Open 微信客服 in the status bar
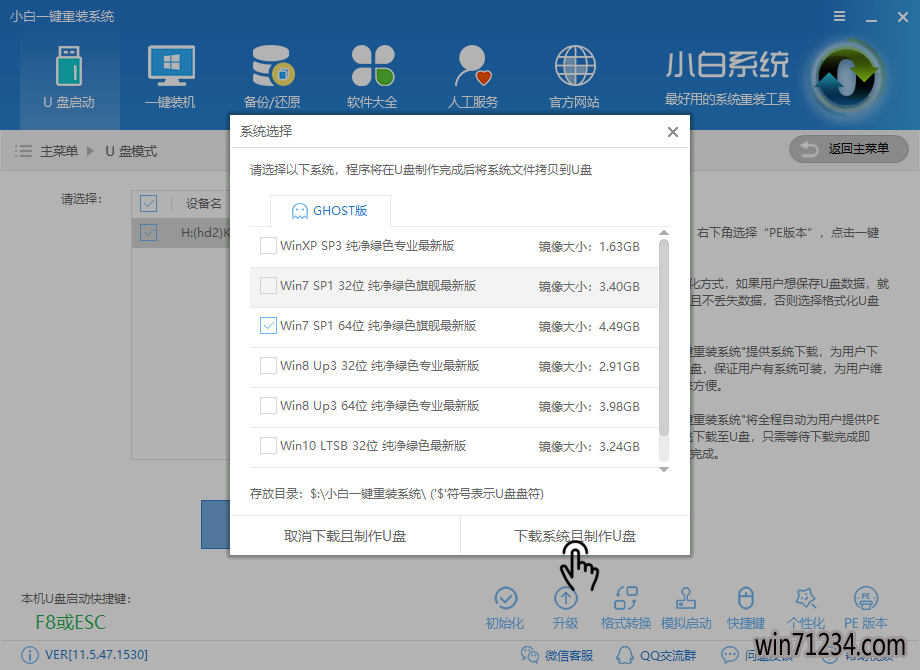 pyautogui.click(x=557, y=655)
